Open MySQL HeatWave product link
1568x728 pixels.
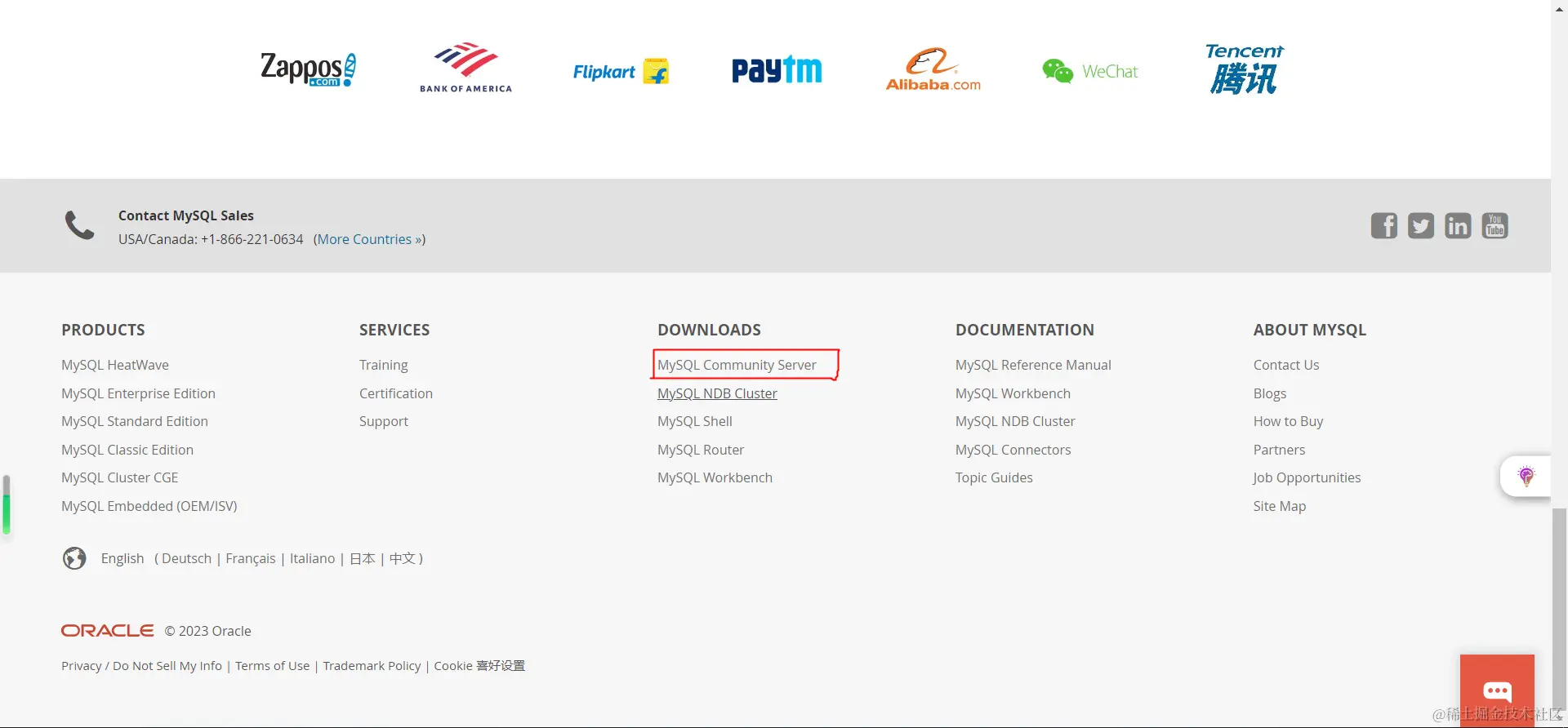pyautogui.click(x=115, y=365)
